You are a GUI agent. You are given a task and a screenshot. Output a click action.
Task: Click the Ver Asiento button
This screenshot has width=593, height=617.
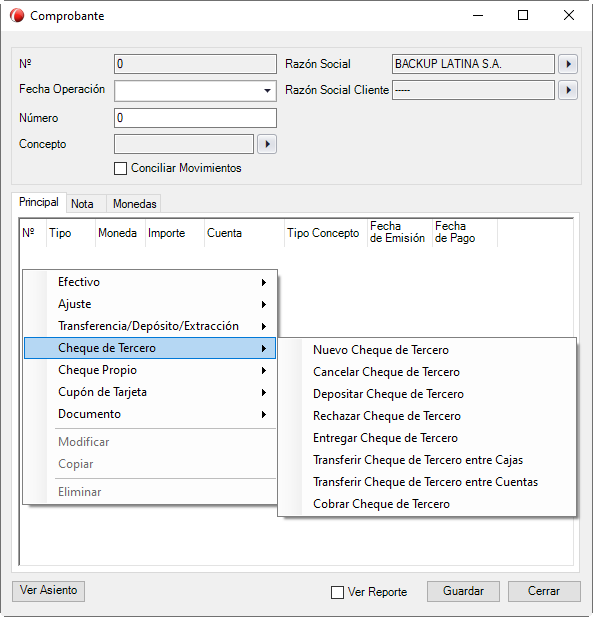48,591
